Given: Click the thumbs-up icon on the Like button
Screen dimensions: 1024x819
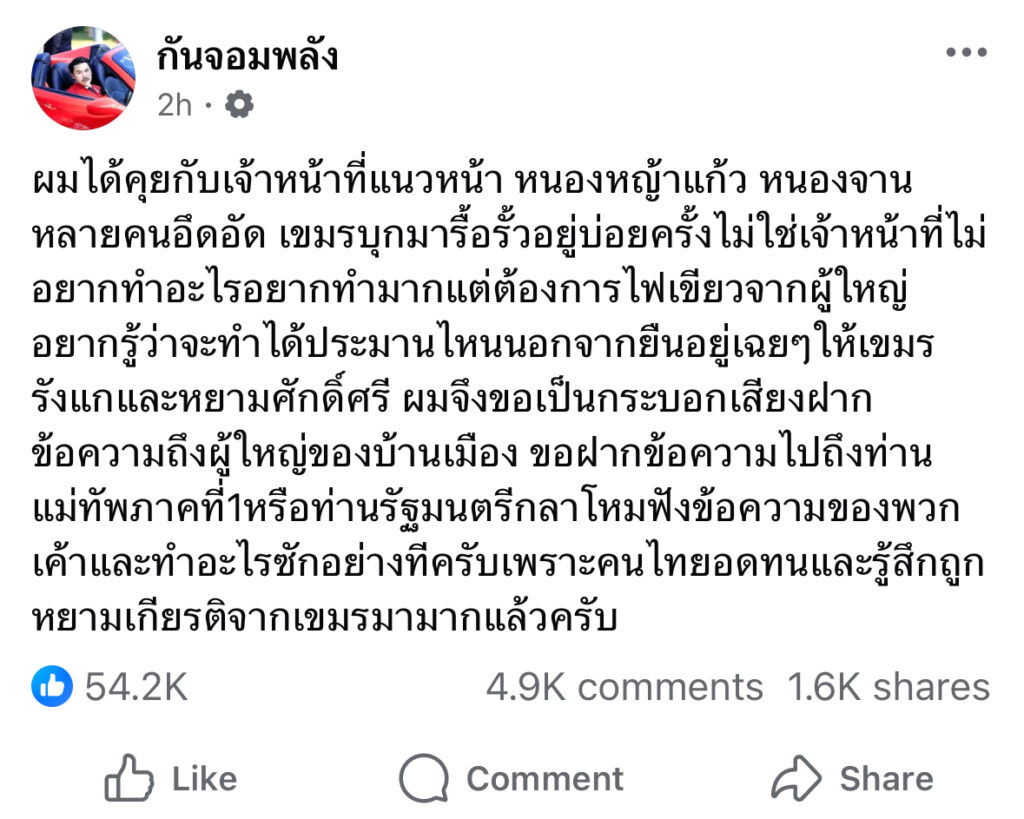Looking at the screenshot, I should click(x=129, y=778).
